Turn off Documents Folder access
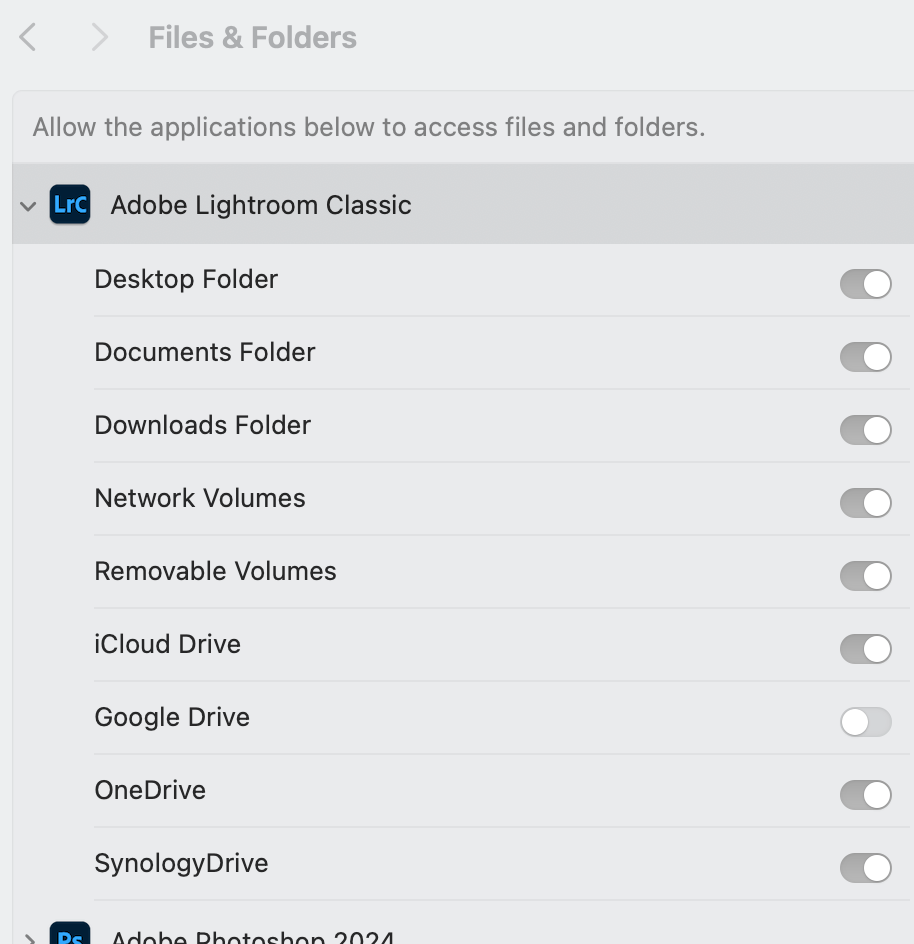Viewport: 914px width, 944px height. tap(865, 357)
